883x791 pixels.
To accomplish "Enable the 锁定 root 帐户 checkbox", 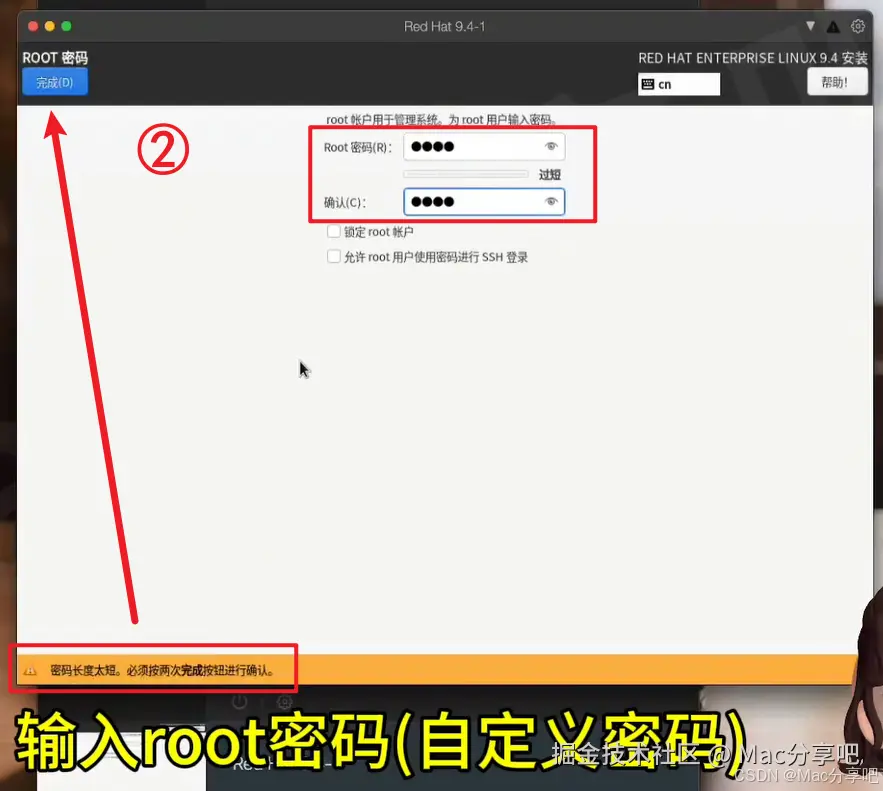I will click(333, 231).
